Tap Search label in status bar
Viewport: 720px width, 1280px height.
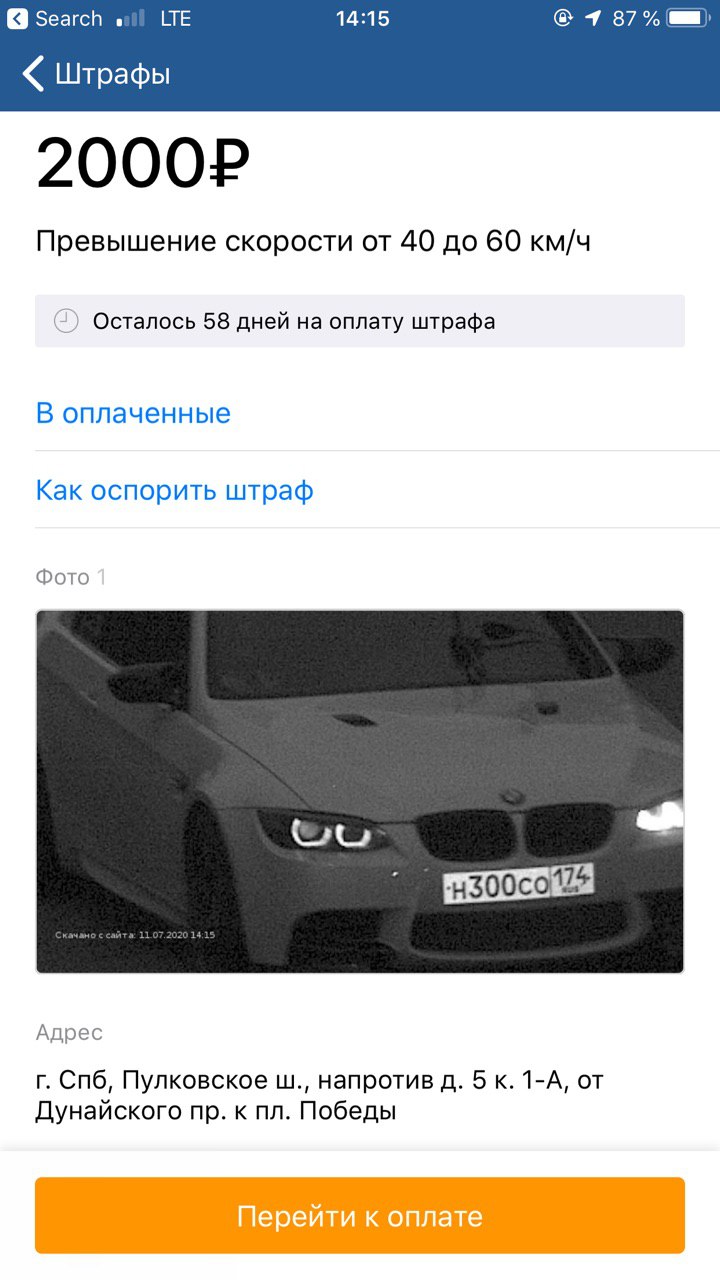68,18
